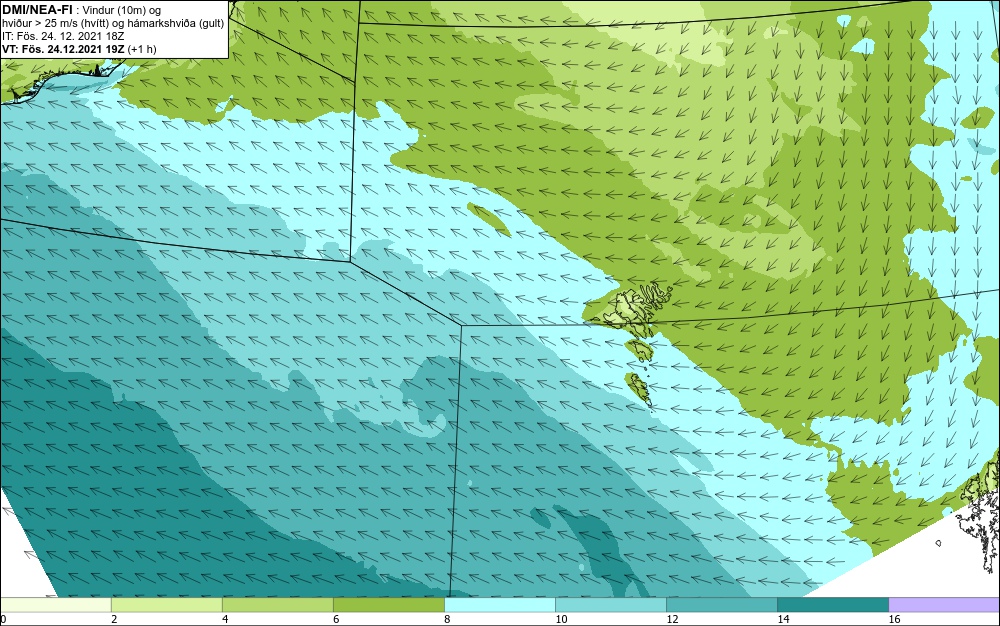Click the DMI/NEA-FI title text
The height and width of the screenshot is (626, 1000).
[37, 9]
